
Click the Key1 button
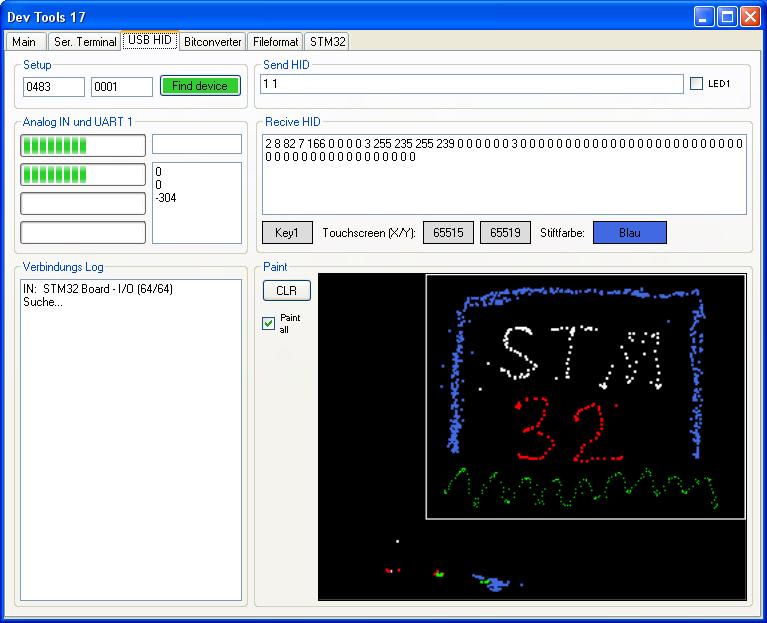[x=287, y=232]
